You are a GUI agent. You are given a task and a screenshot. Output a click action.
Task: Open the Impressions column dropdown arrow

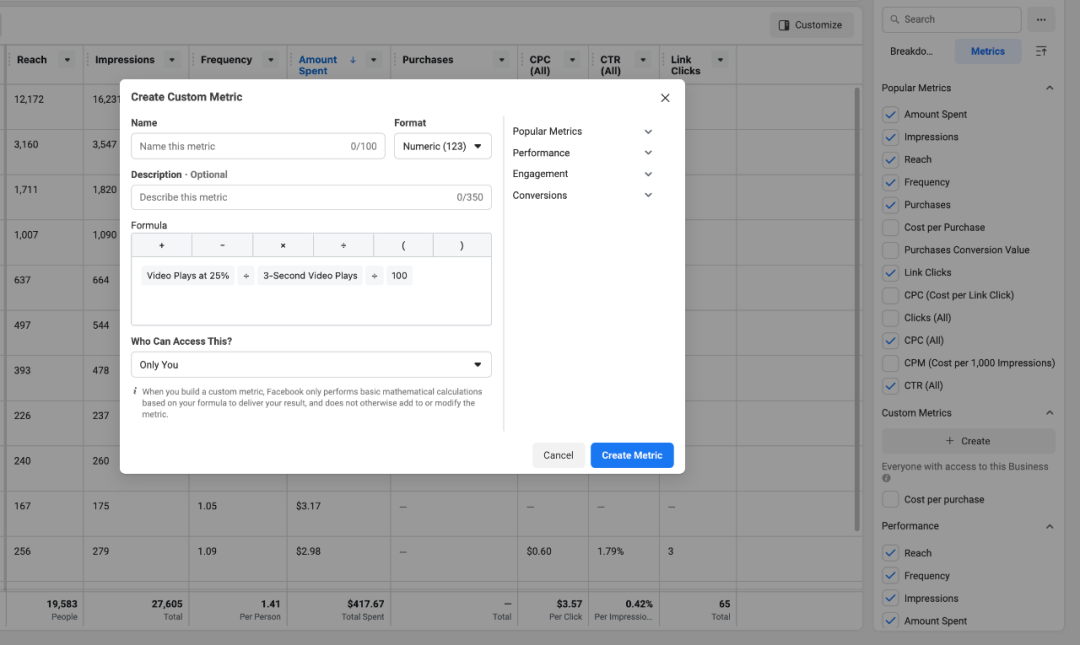coord(172,60)
